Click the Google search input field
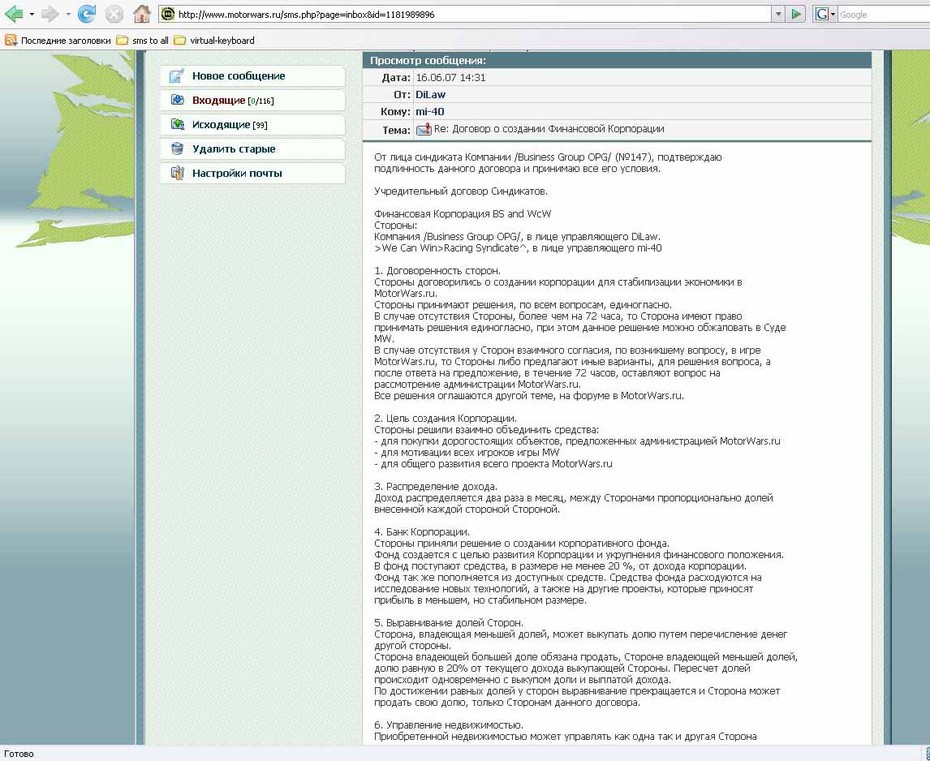The image size is (930, 761). pyautogui.click(x=883, y=14)
